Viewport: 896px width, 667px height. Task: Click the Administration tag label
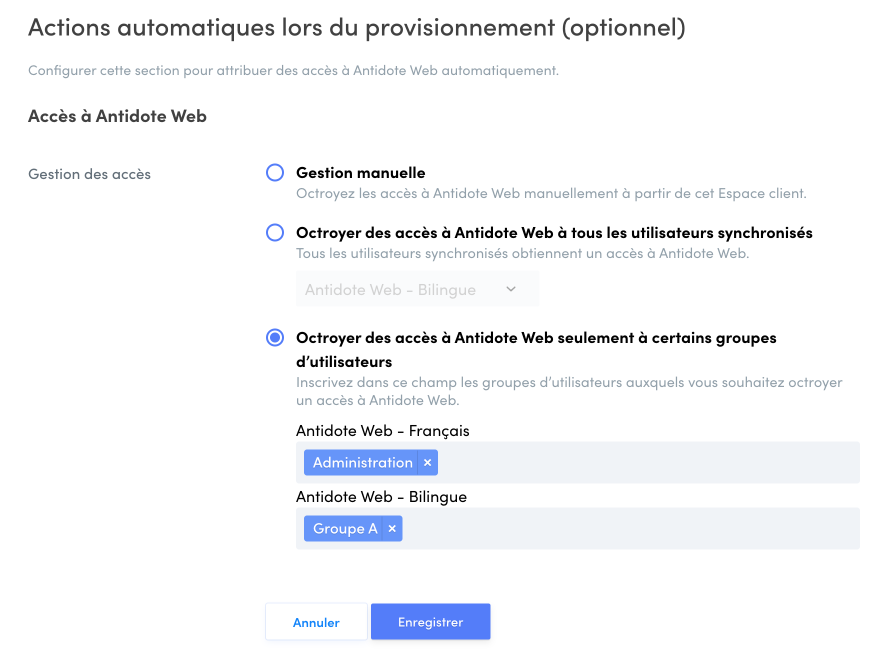click(x=362, y=462)
